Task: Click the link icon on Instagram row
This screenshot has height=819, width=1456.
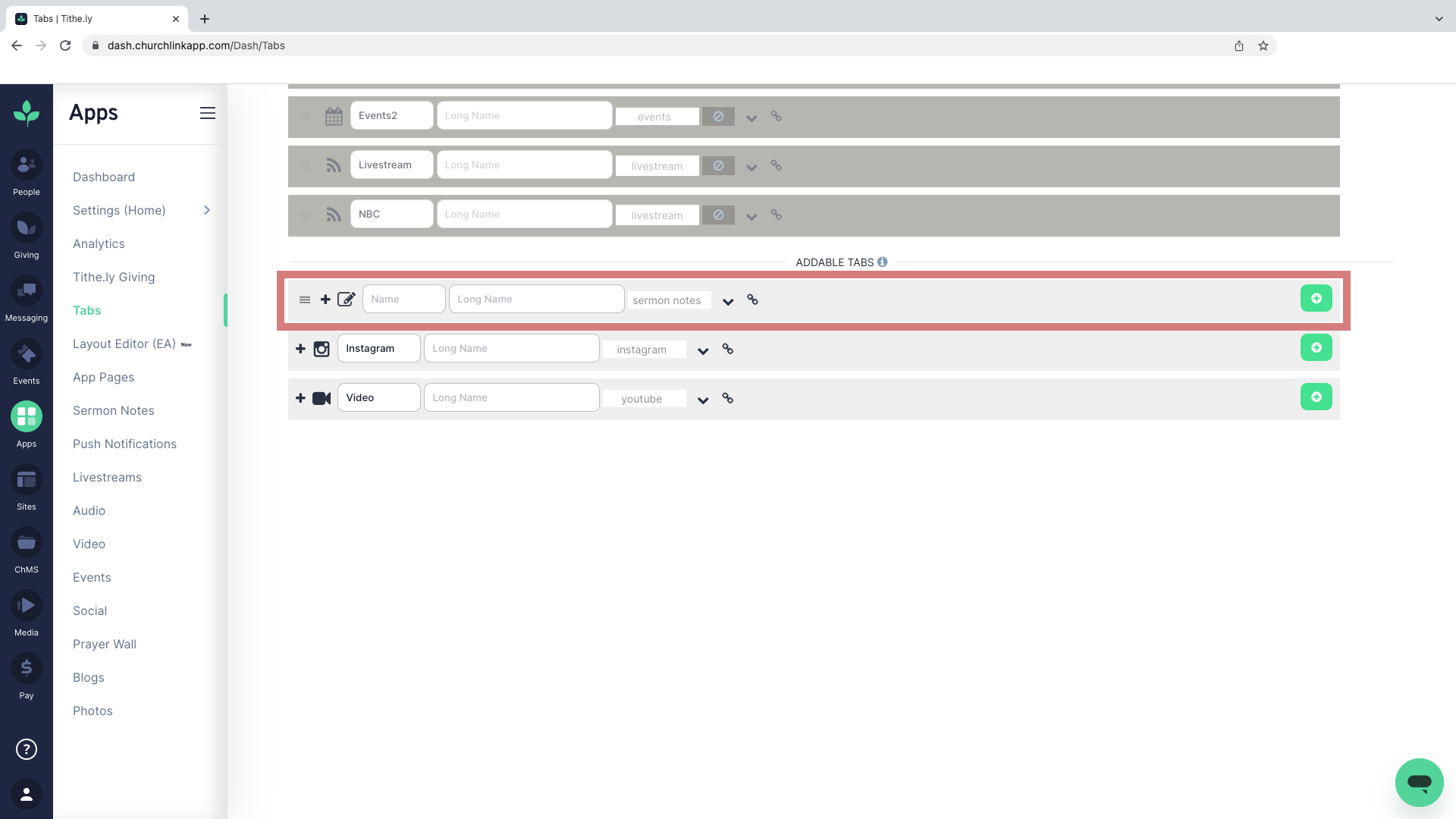Action: click(x=728, y=349)
